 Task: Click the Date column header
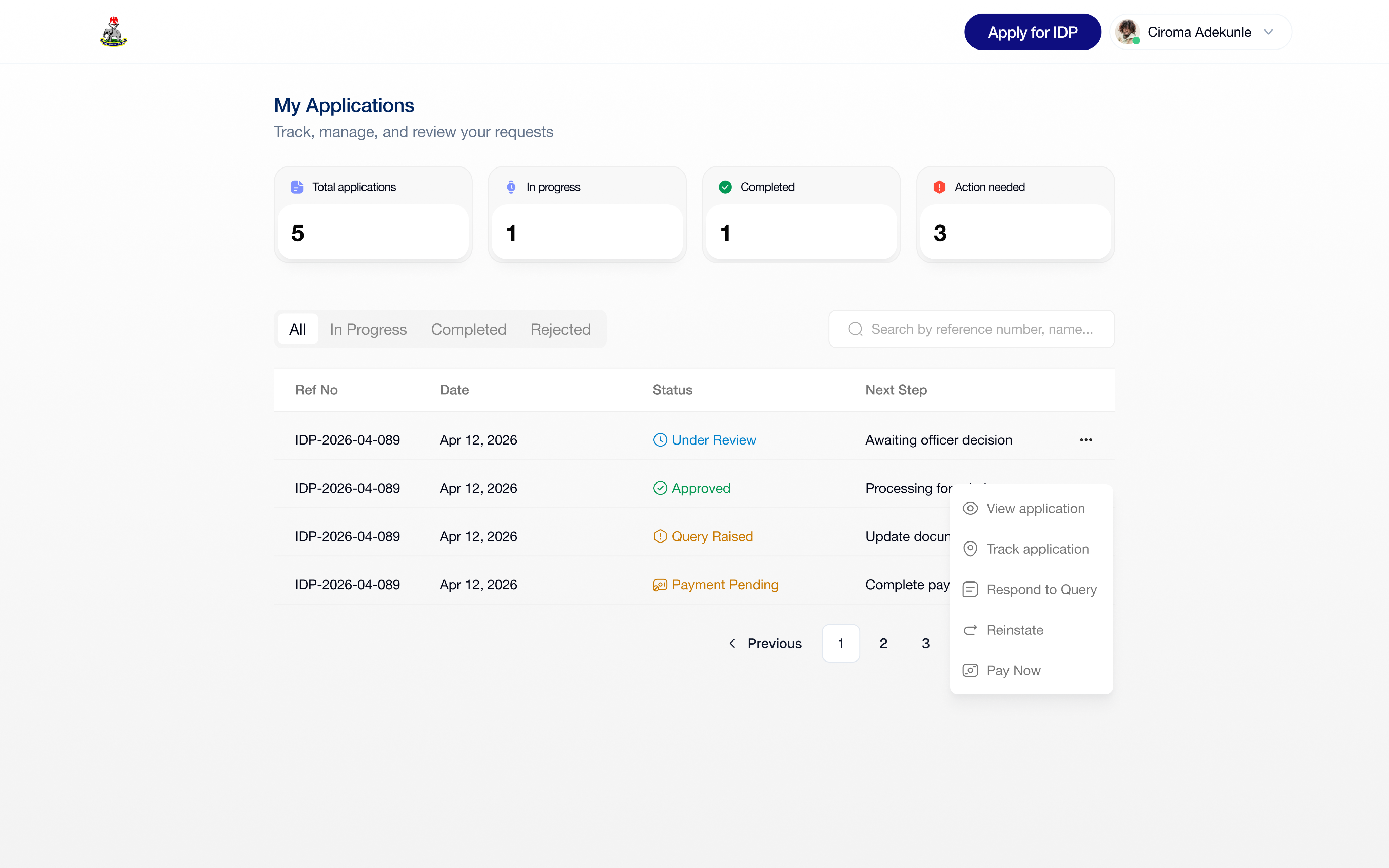pos(454,390)
